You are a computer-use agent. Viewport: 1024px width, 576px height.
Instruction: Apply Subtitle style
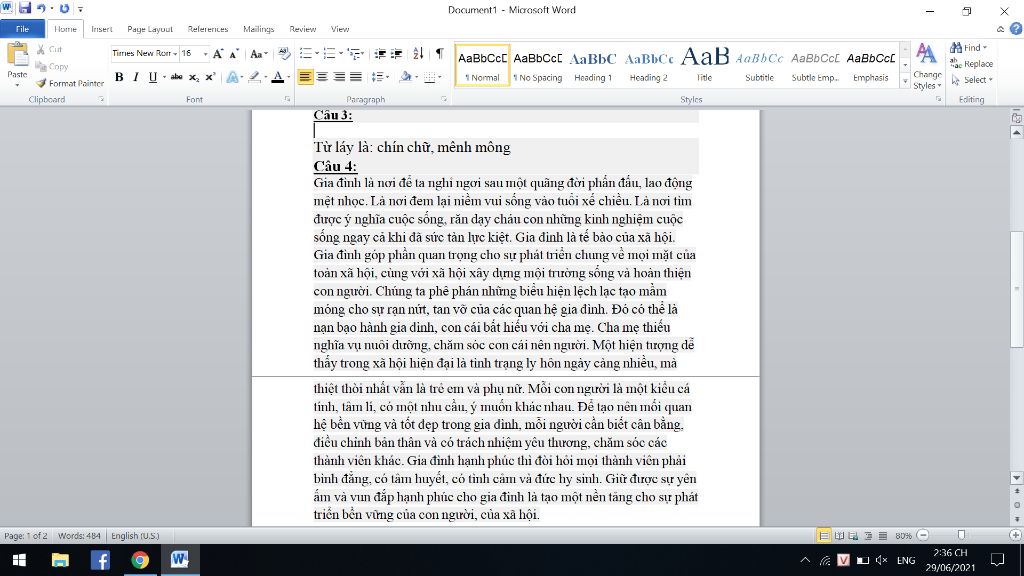[760, 65]
